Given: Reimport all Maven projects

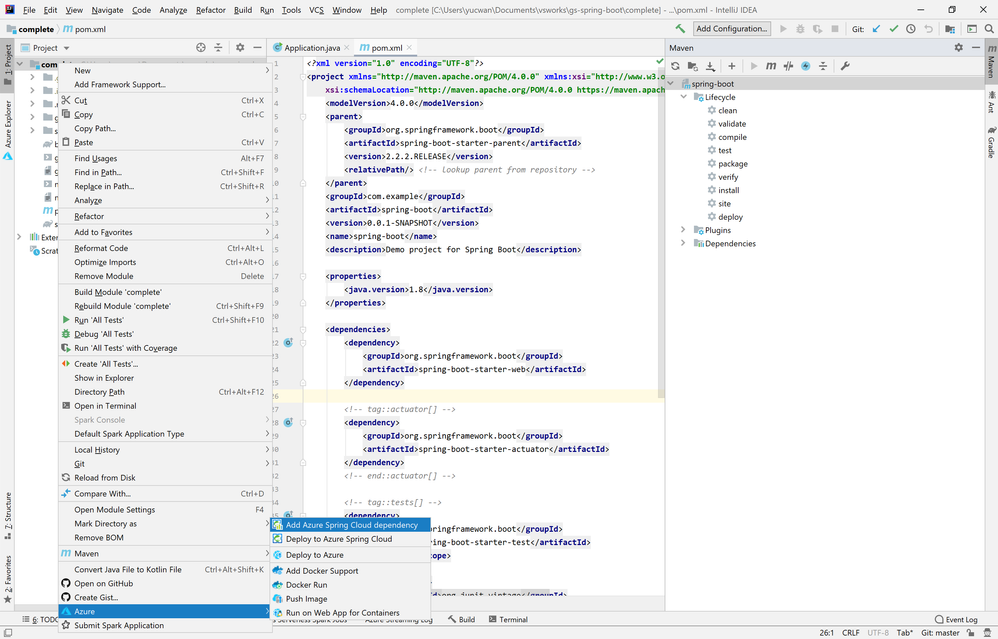Looking at the screenshot, I should 675,66.
